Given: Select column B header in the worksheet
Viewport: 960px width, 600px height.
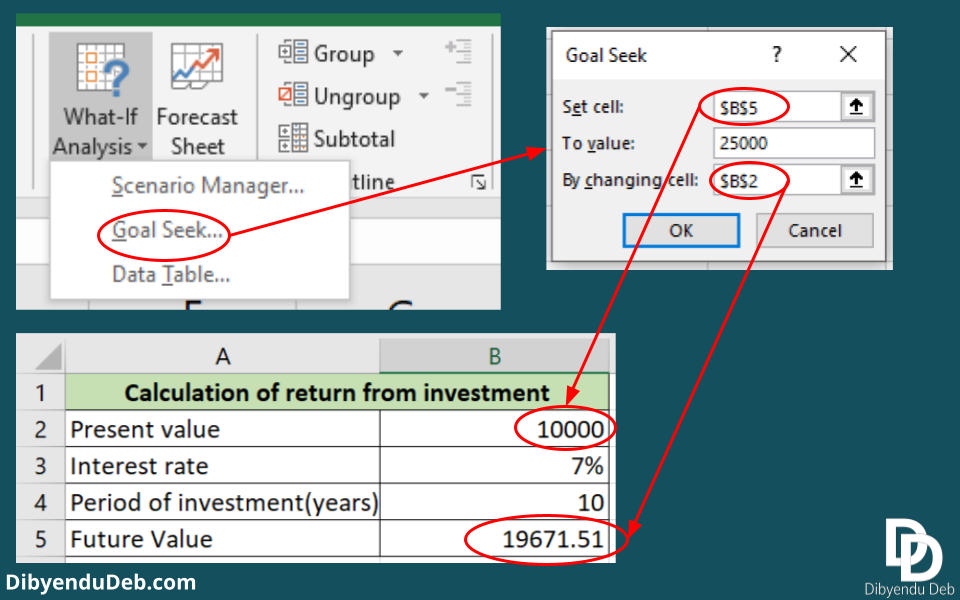Looking at the screenshot, I should (494, 356).
